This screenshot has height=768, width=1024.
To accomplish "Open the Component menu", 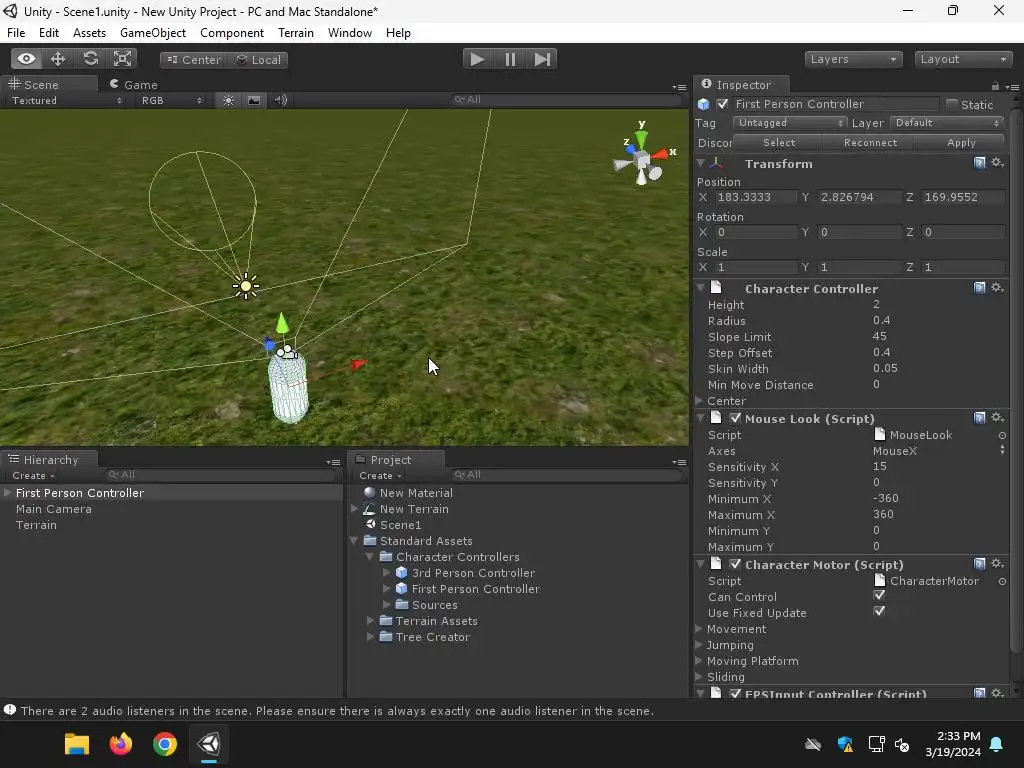I will 232,33.
